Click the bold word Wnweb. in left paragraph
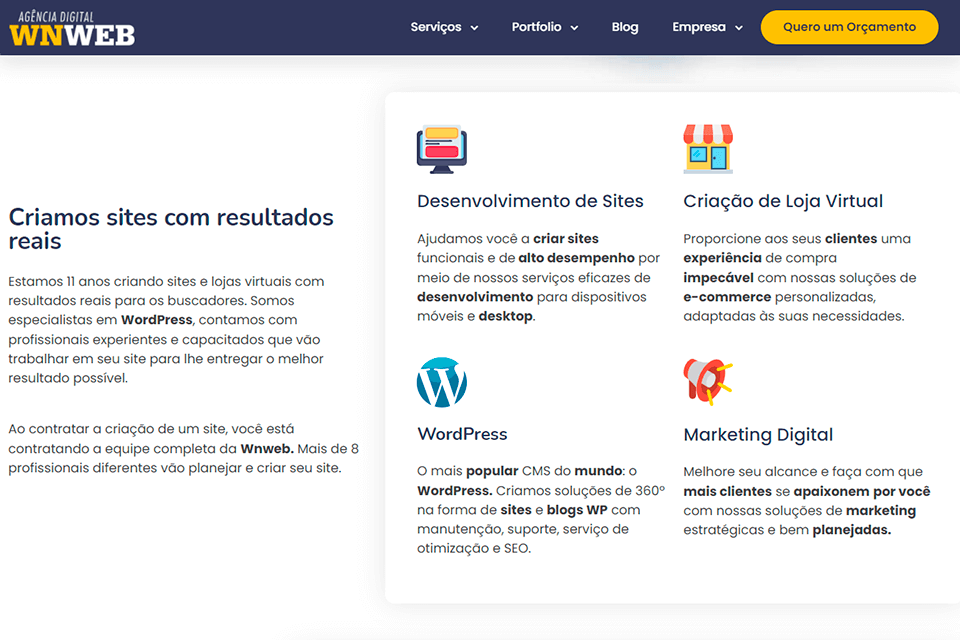 click(267, 449)
